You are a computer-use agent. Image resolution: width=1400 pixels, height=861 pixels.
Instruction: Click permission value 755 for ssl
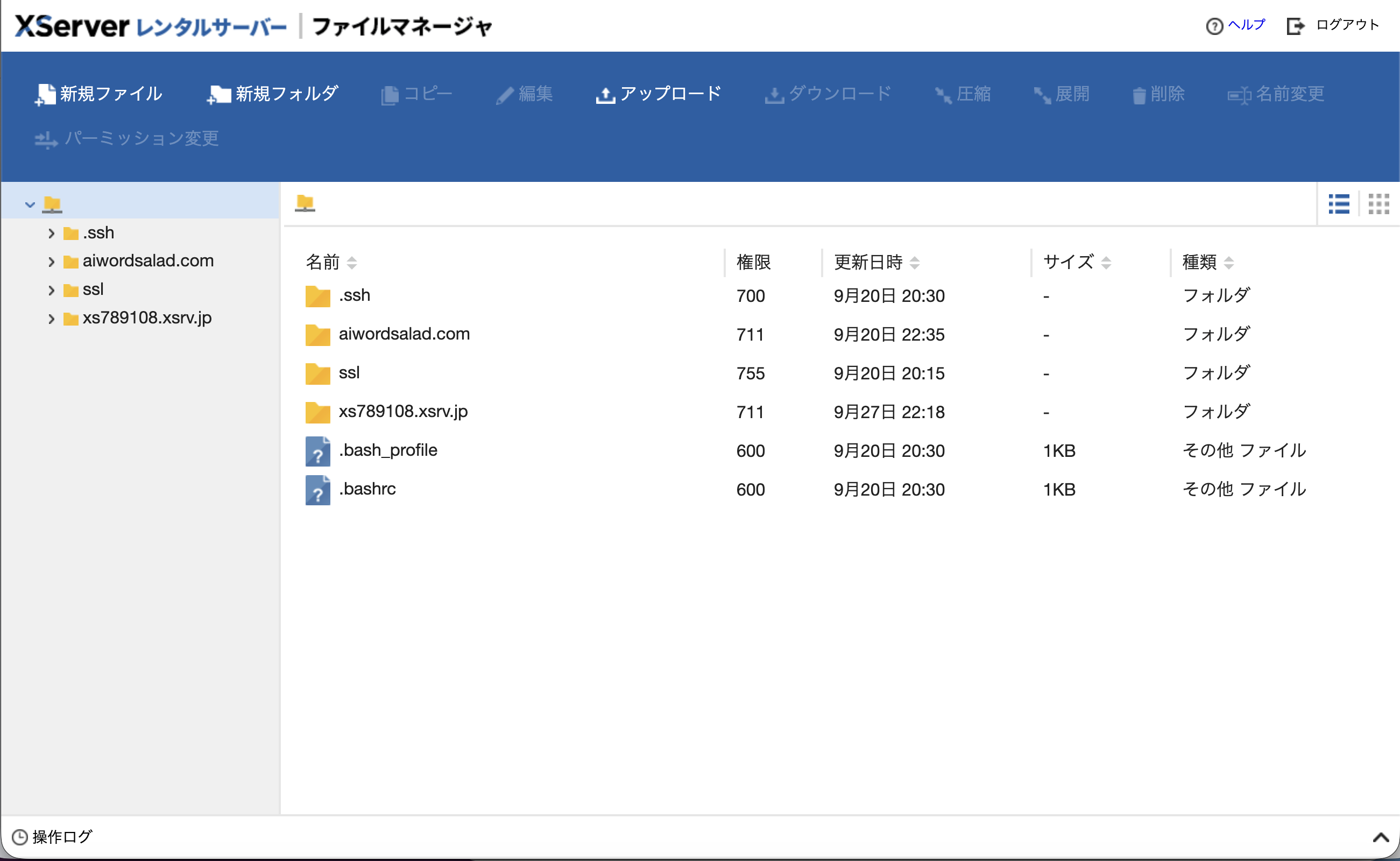[751, 373]
